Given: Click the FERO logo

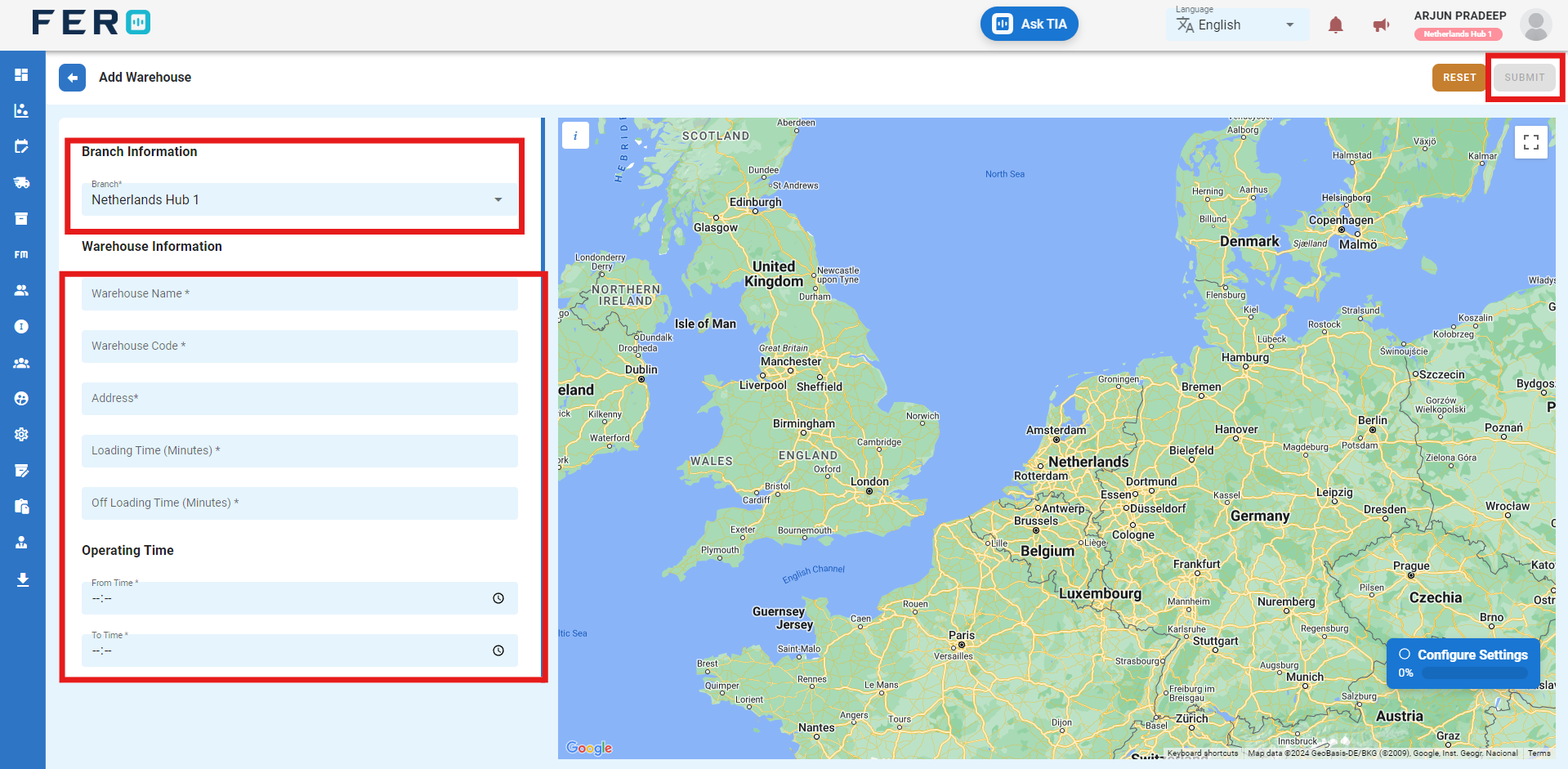Looking at the screenshot, I should (x=91, y=22).
